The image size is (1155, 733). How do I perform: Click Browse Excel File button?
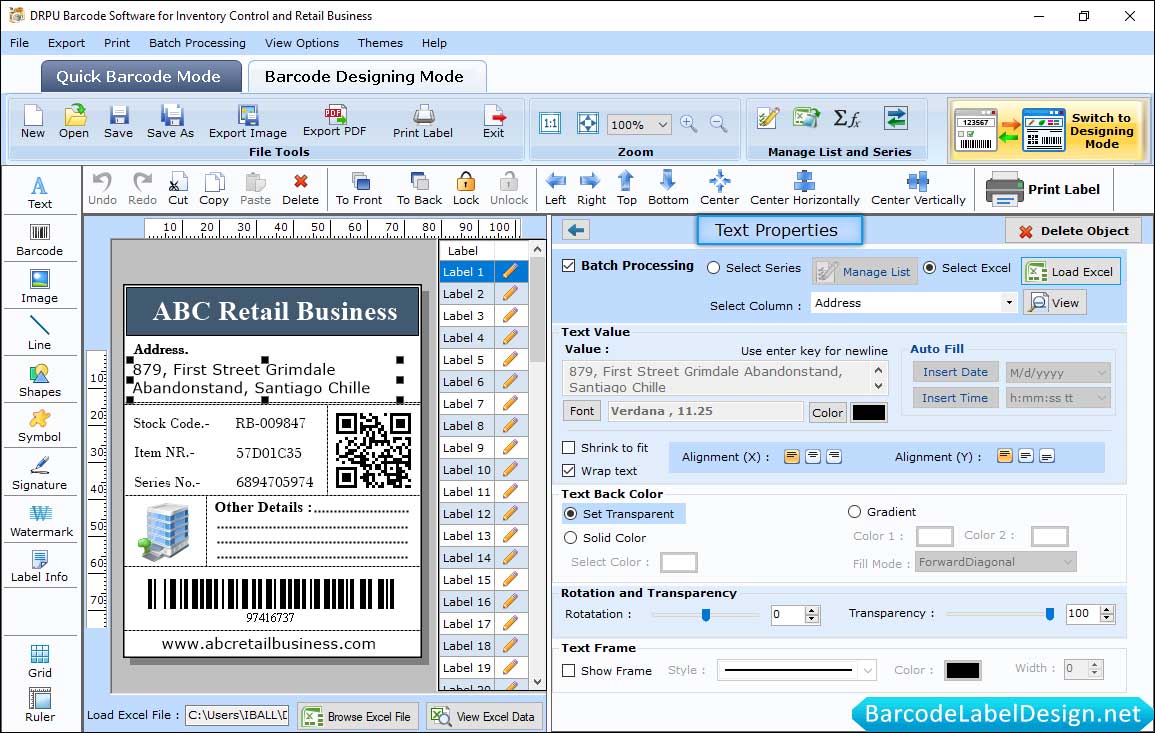click(358, 716)
